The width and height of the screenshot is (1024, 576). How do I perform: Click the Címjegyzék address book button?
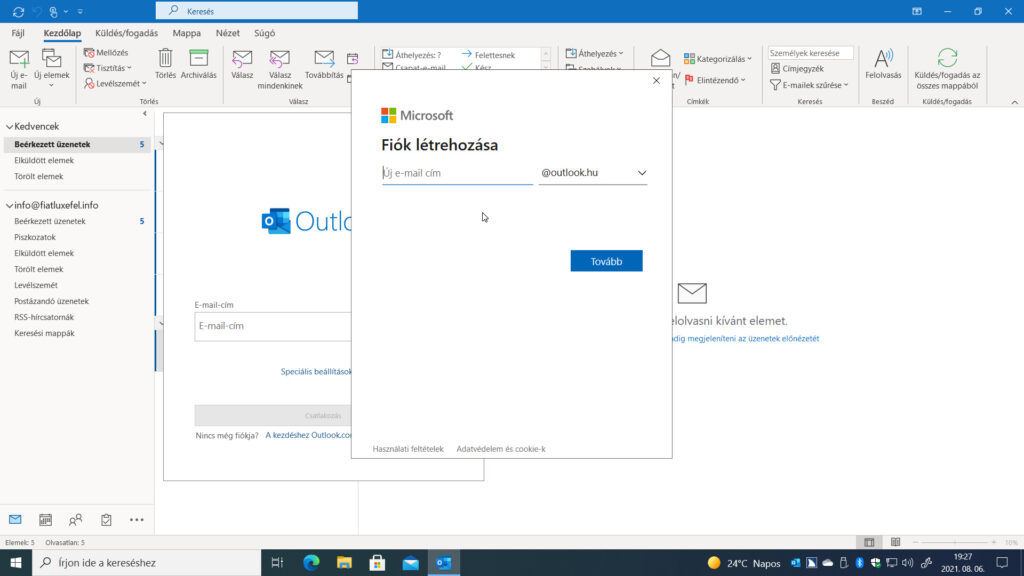coord(797,69)
